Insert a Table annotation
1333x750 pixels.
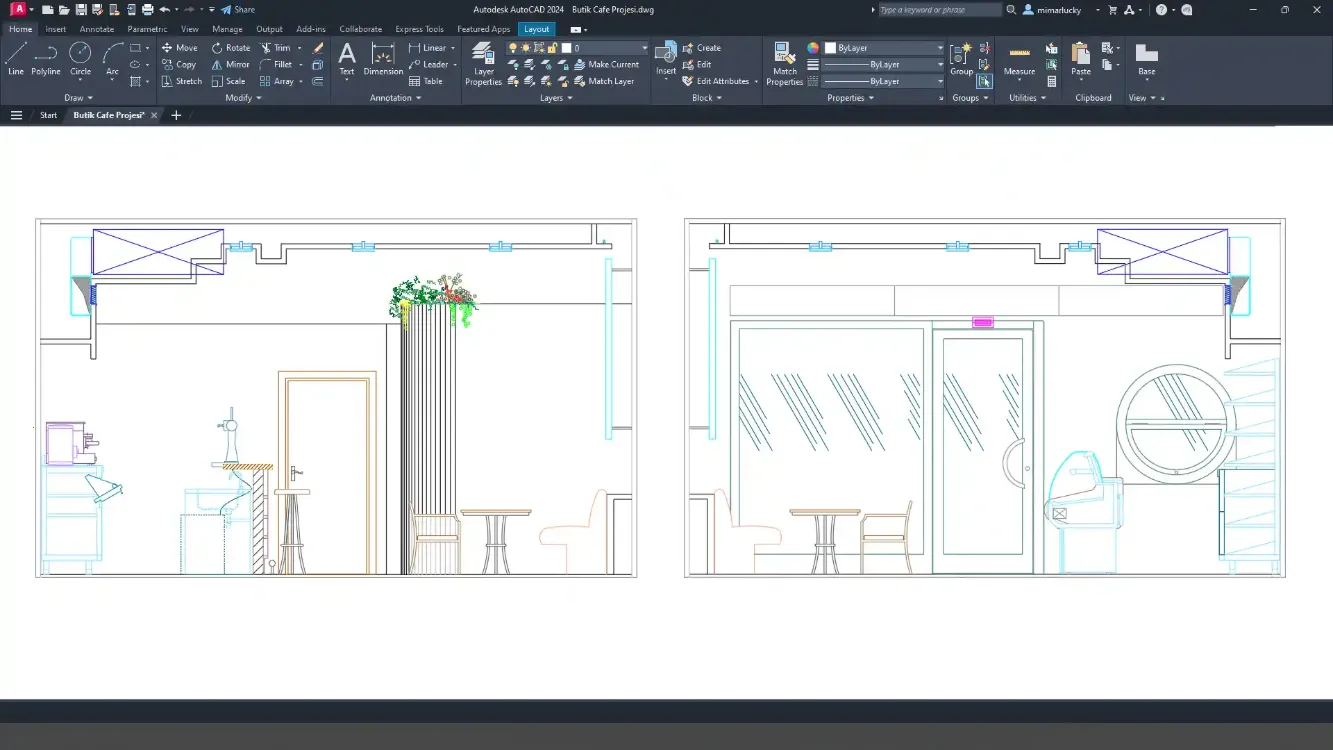pos(425,82)
